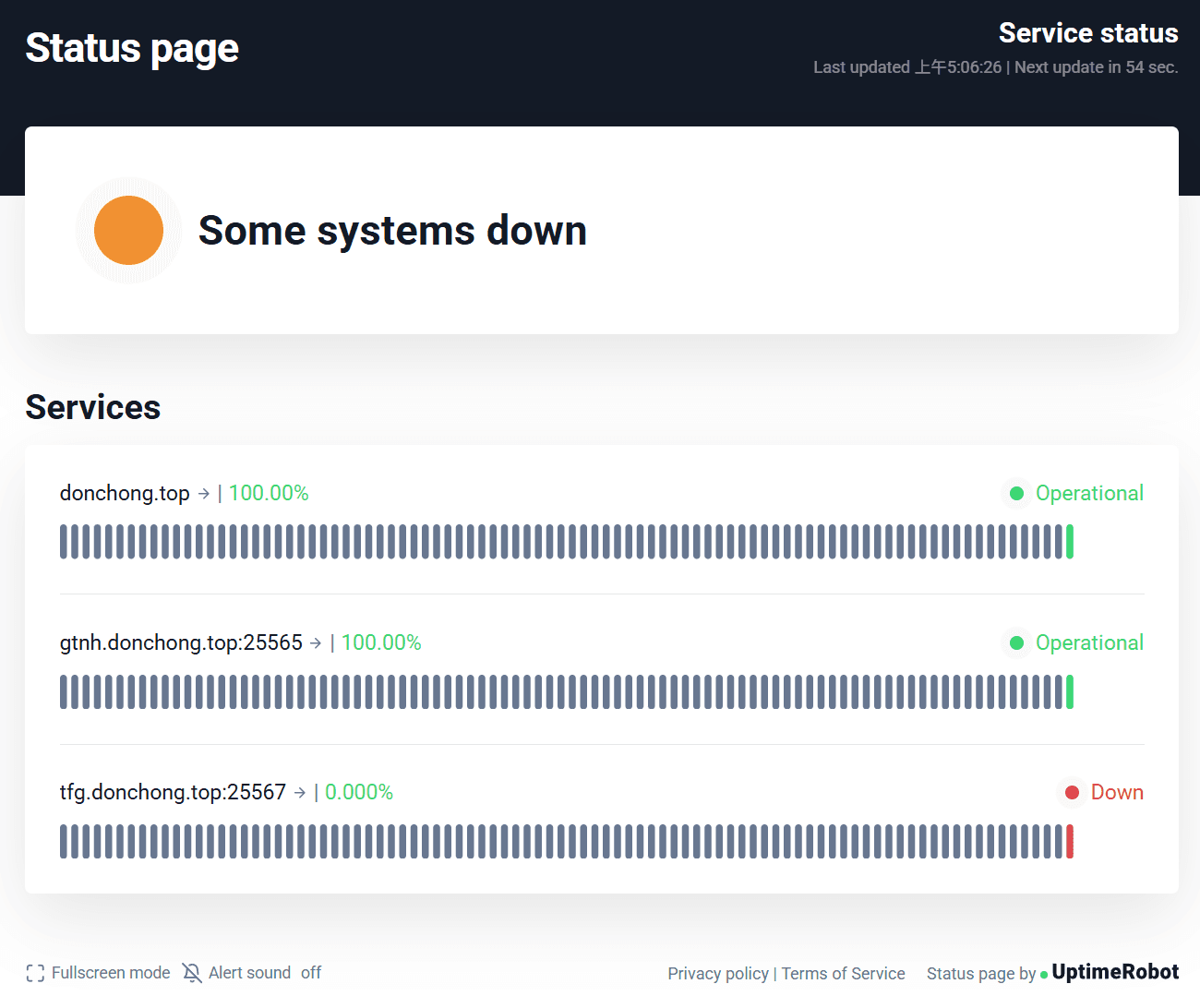Enable alert sound at the page footer

click(249, 973)
